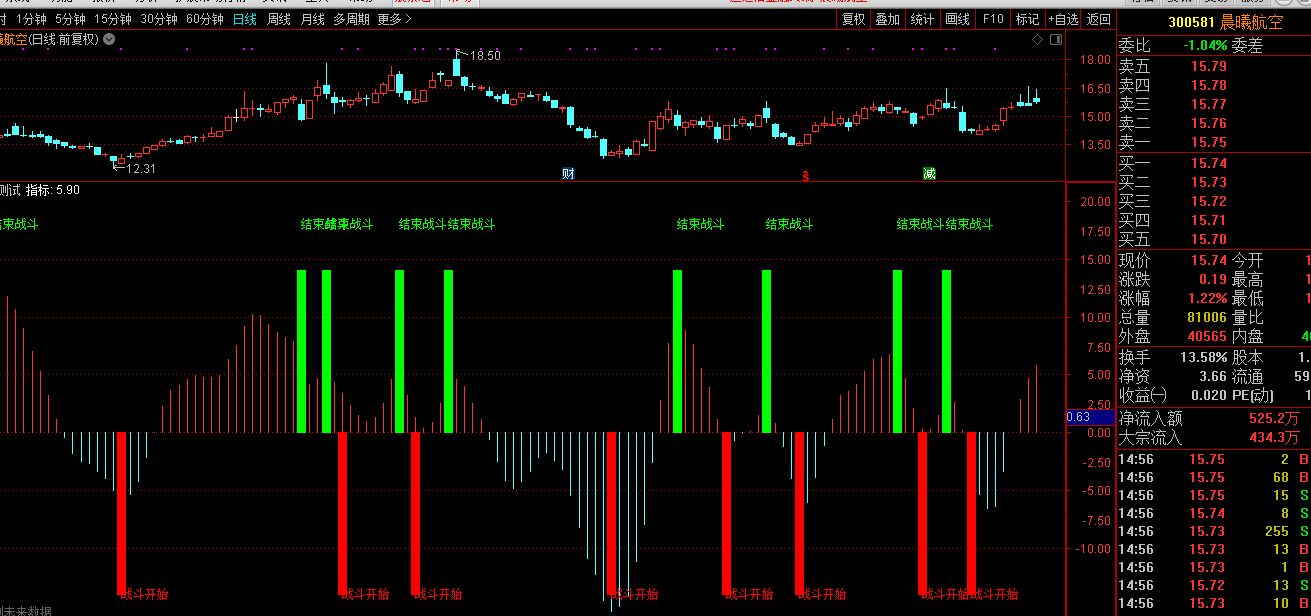The height and width of the screenshot is (616, 1311).
Task: Select the 多周期 multi-period view
Action: (x=351, y=19)
